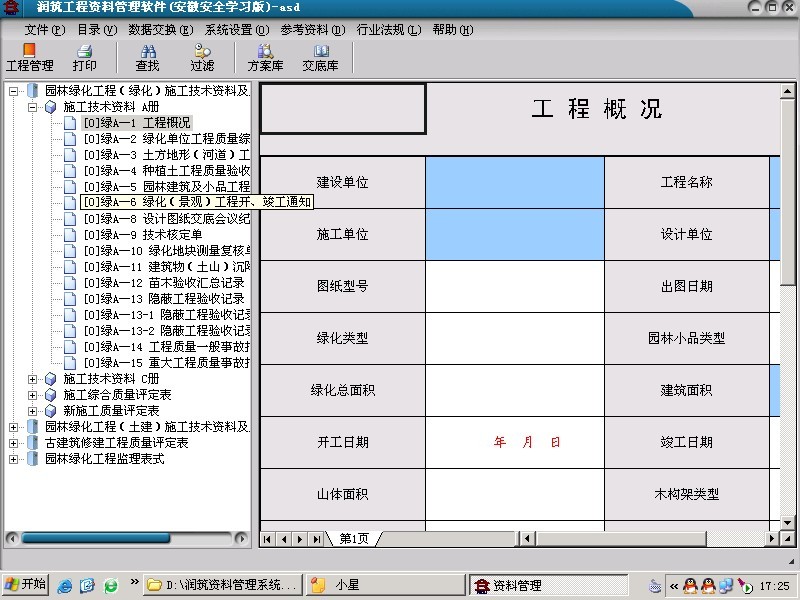800x600 pixels.
Task: Collapse the 施工技术资料 A册 node
Action: (33, 107)
